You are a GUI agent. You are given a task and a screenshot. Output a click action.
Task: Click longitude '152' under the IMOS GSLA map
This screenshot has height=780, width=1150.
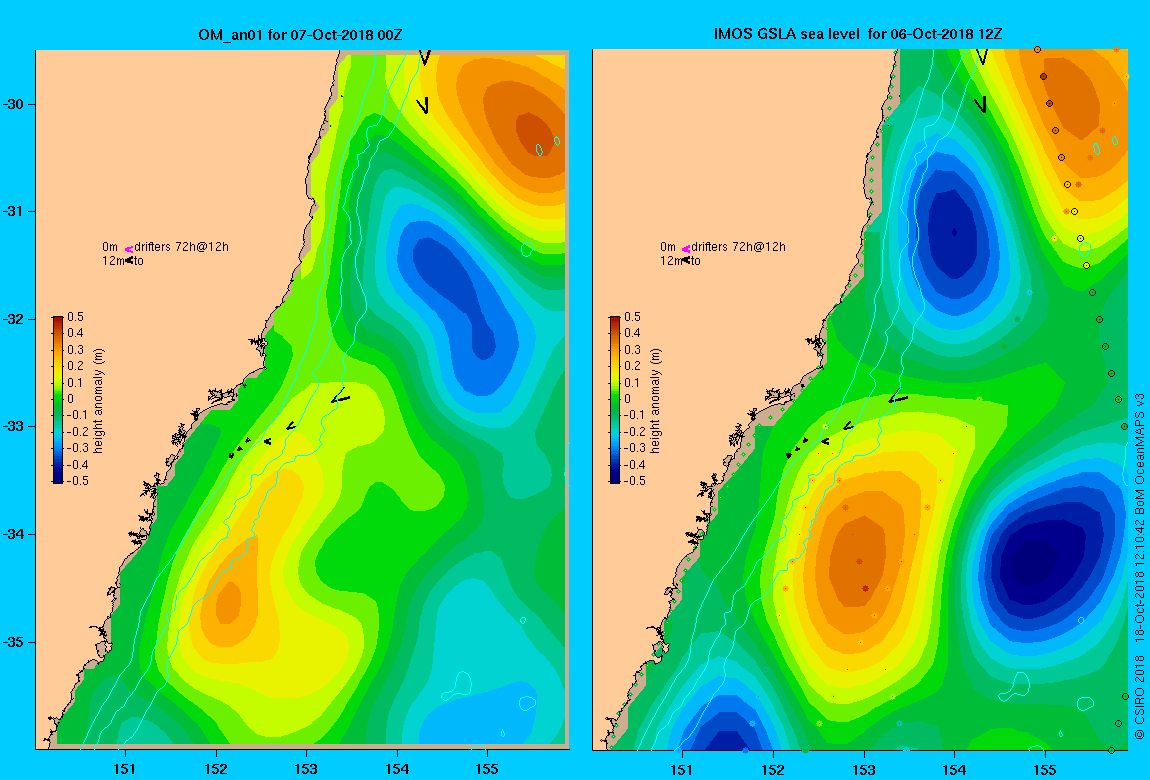(773, 769)
